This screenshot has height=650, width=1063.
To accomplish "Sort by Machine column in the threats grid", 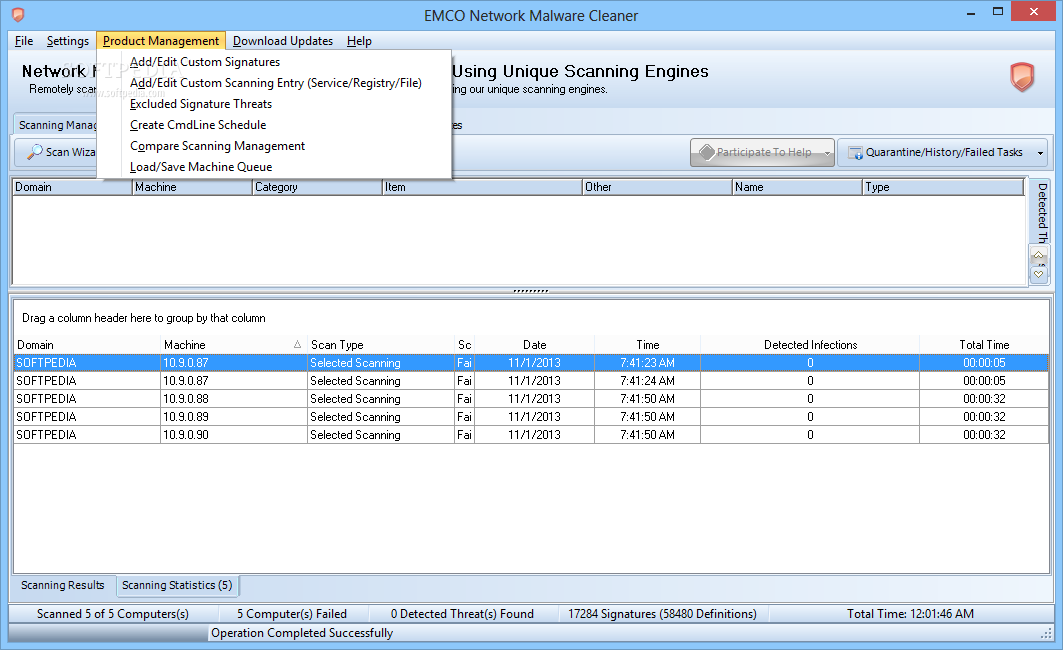I will (192, 187).
